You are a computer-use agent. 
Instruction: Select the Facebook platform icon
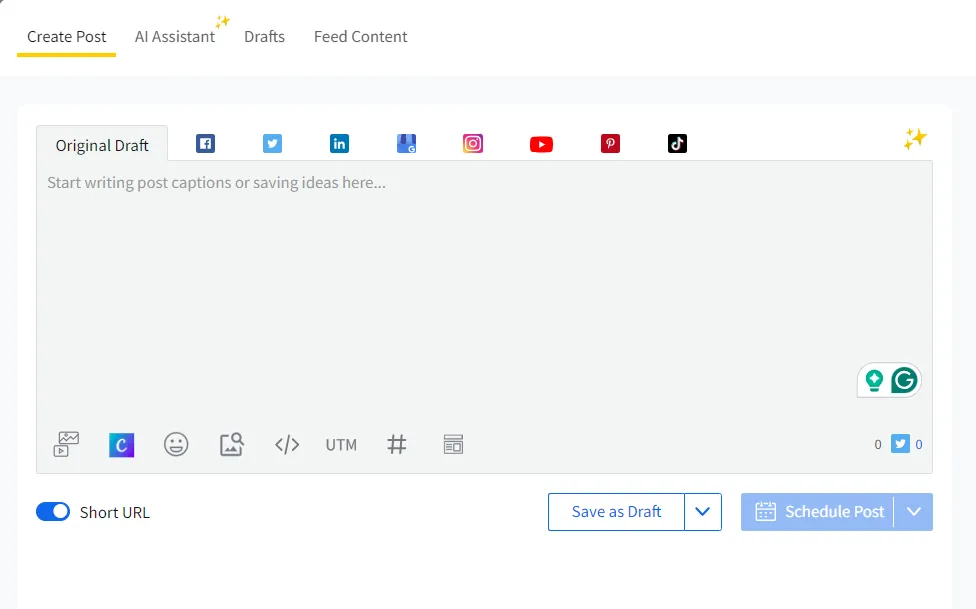pyautogui.click(x=205, y=143)
